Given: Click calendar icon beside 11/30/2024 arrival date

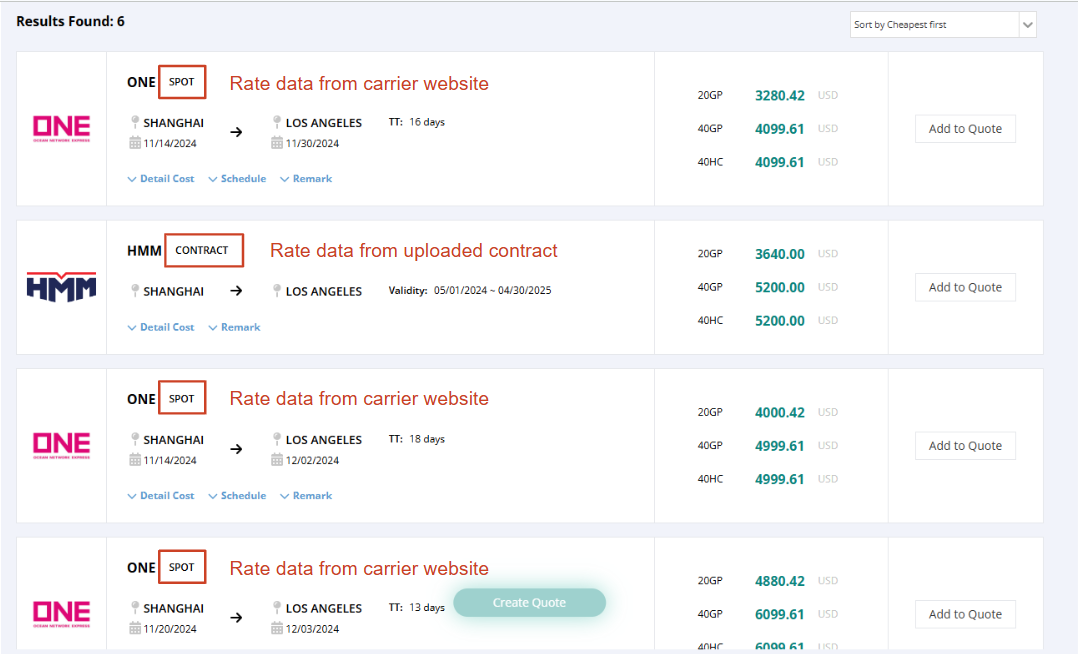Looking at the screenshot, I should (277, 143).
